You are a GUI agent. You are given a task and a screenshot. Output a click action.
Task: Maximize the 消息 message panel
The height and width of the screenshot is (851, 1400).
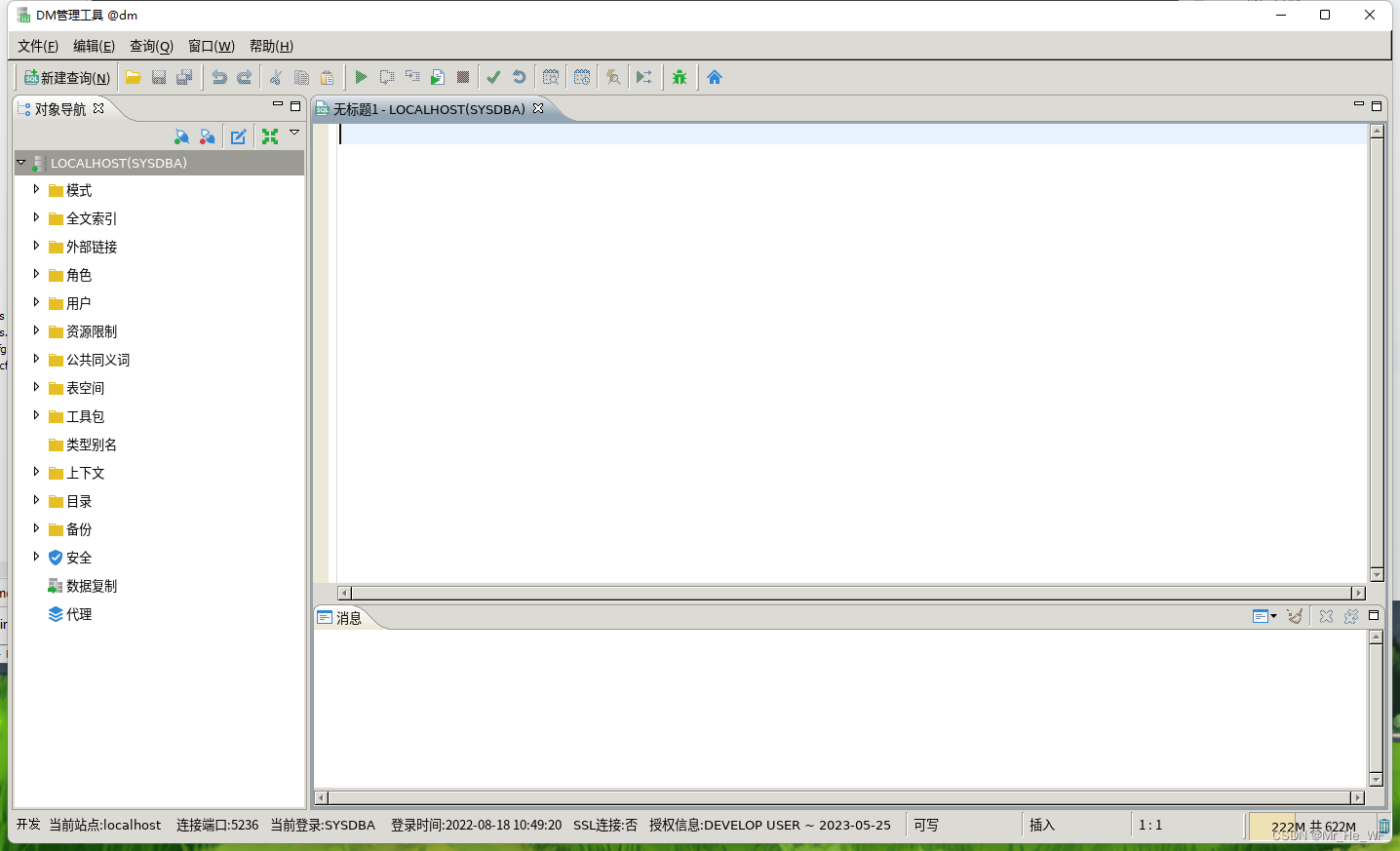[x=1374, y=615]
